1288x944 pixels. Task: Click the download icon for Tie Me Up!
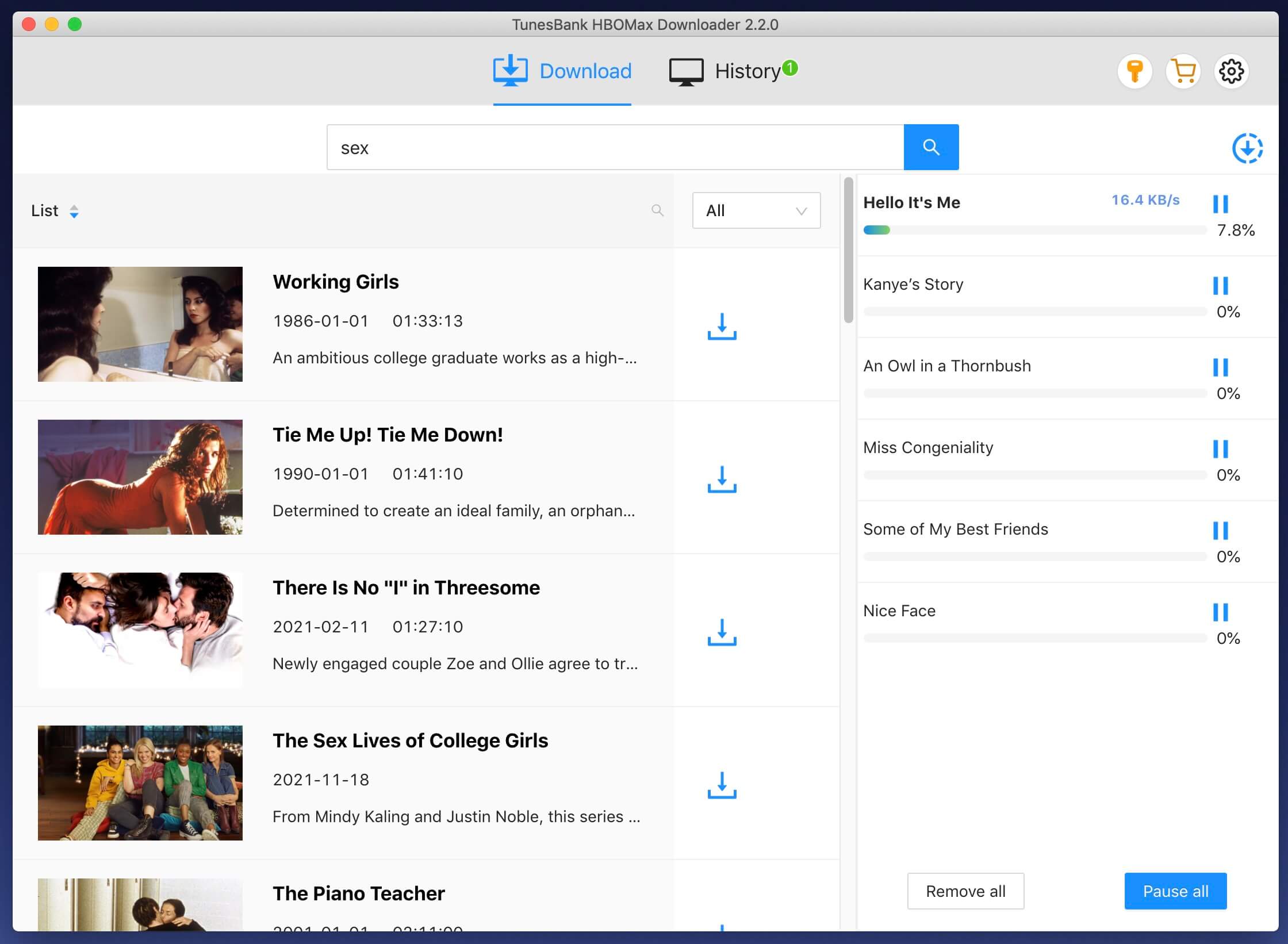coord(721,480)
